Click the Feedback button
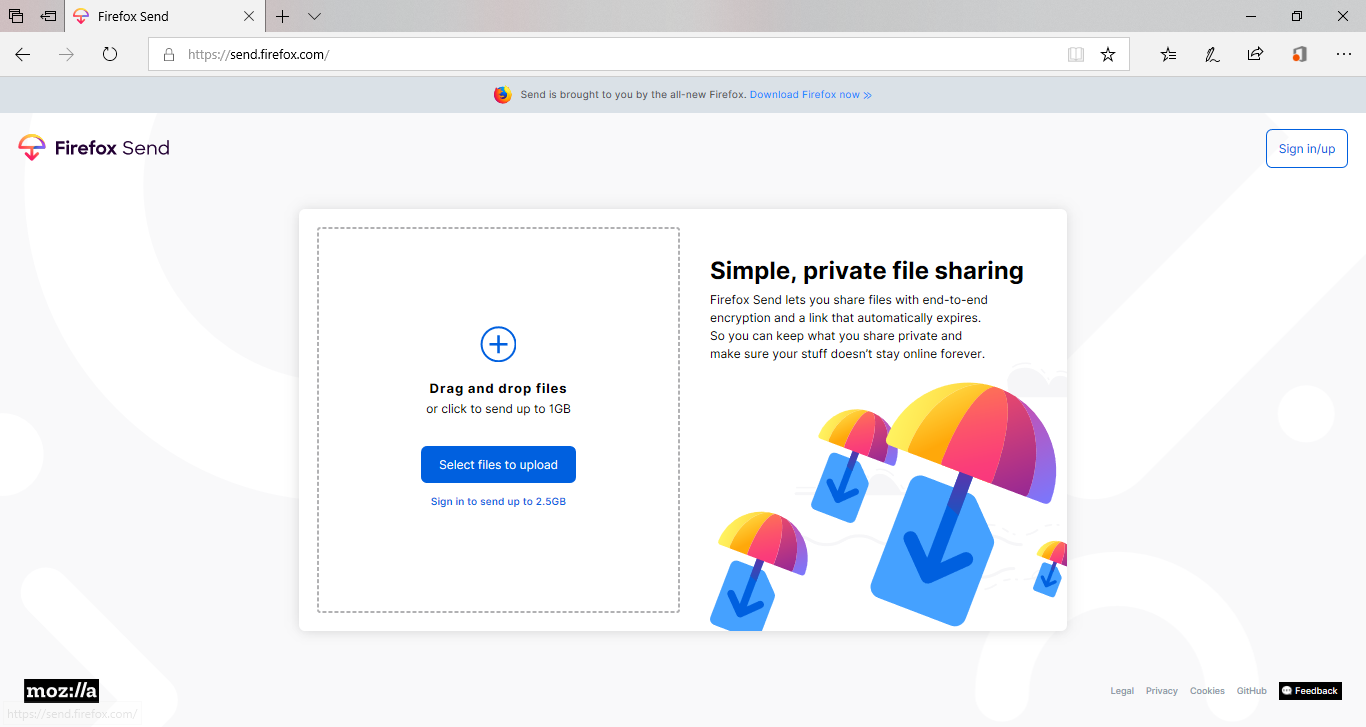This screenshot has width=1366, height=727. pos(1310,691)
